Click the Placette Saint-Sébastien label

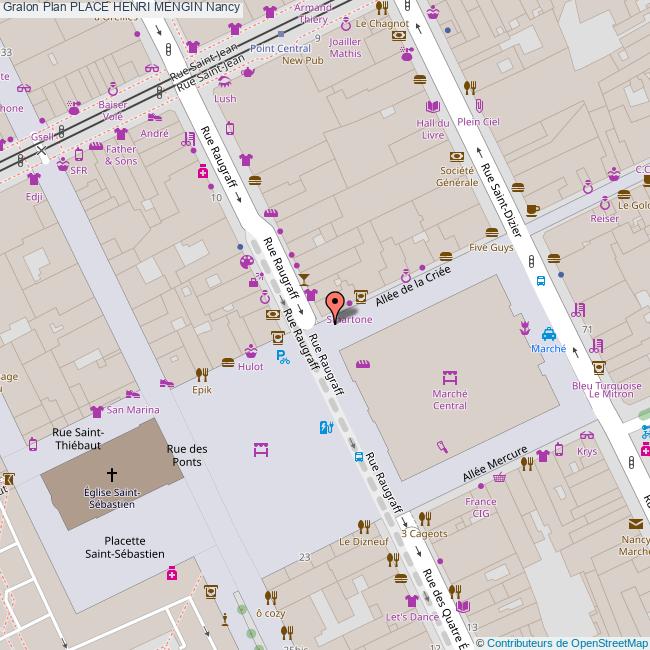[125, 546]
